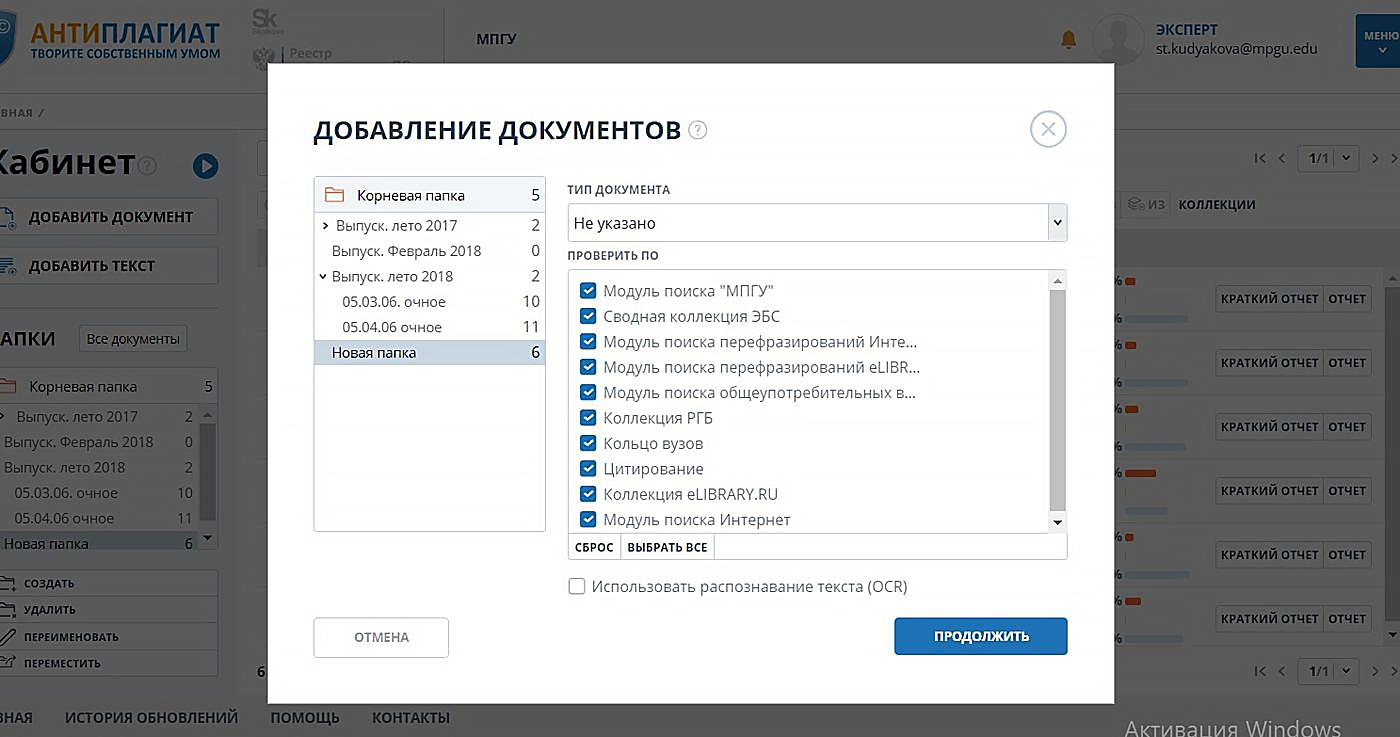Open top page selector 1/1 dropdown
Viewport: 1400px width, 737px height.
click(x=1328, y=158)
